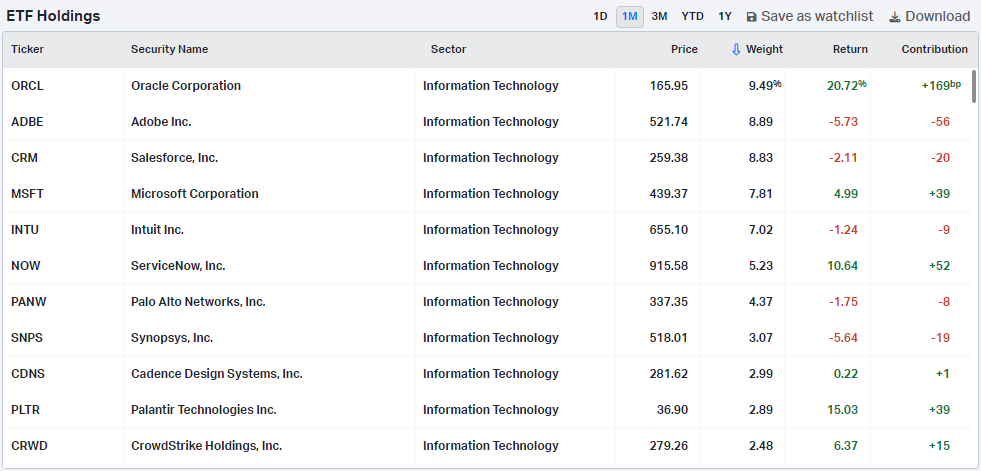Switch to the 3M period
This screenshot has width=981, height=471.
pos(659,17)
